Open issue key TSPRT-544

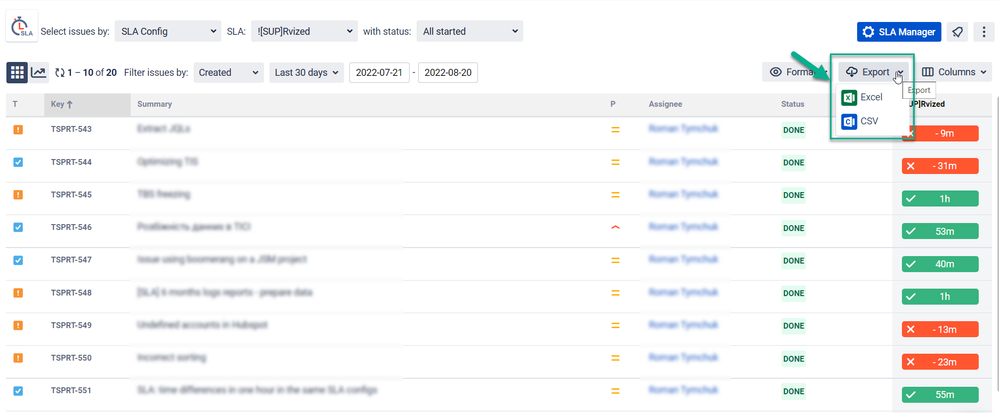(71, 162)
